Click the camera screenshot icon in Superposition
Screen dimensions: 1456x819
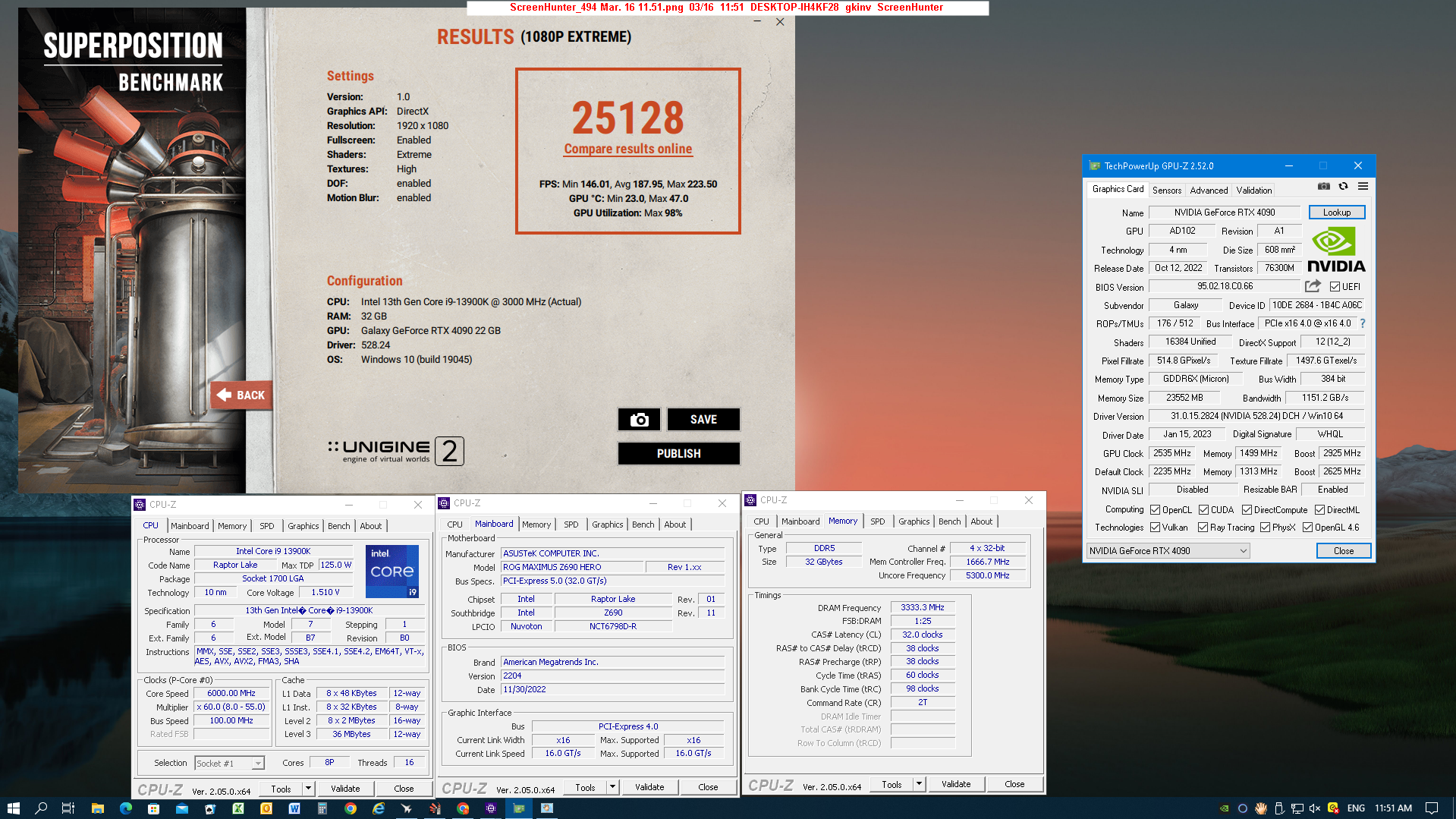click(x=639, y=420)
